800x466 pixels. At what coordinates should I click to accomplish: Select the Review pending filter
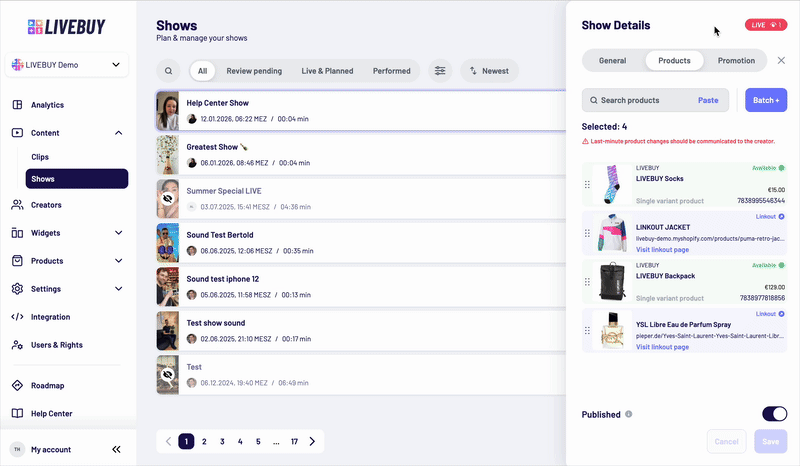click(x=254, y=71)
